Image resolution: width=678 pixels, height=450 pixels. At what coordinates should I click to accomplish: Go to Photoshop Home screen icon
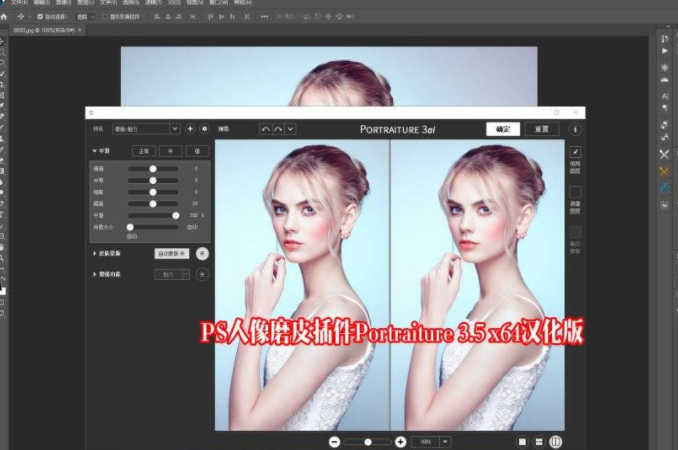[4, 16]
